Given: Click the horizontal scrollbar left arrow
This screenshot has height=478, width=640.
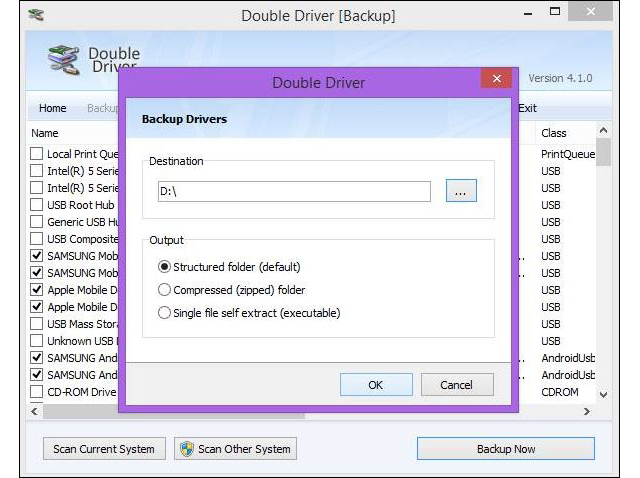Looking at the screenshot, I should tap(35, 411).
